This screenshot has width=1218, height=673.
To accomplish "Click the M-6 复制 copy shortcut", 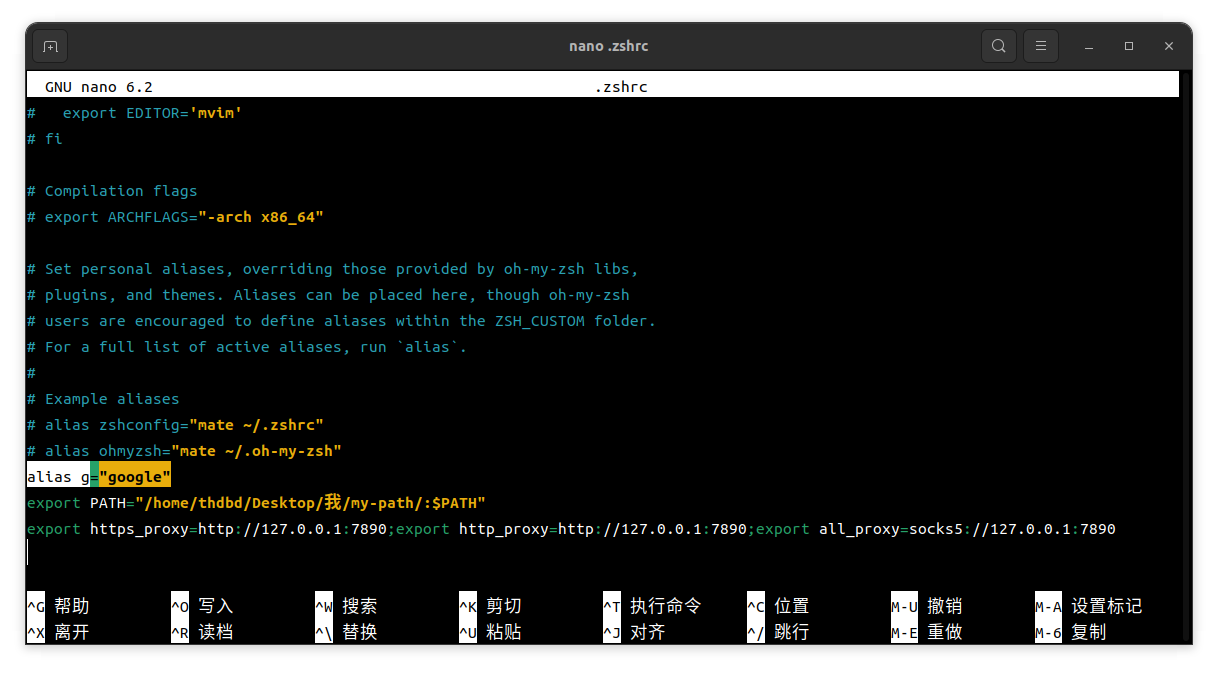I will point(1070,632).
